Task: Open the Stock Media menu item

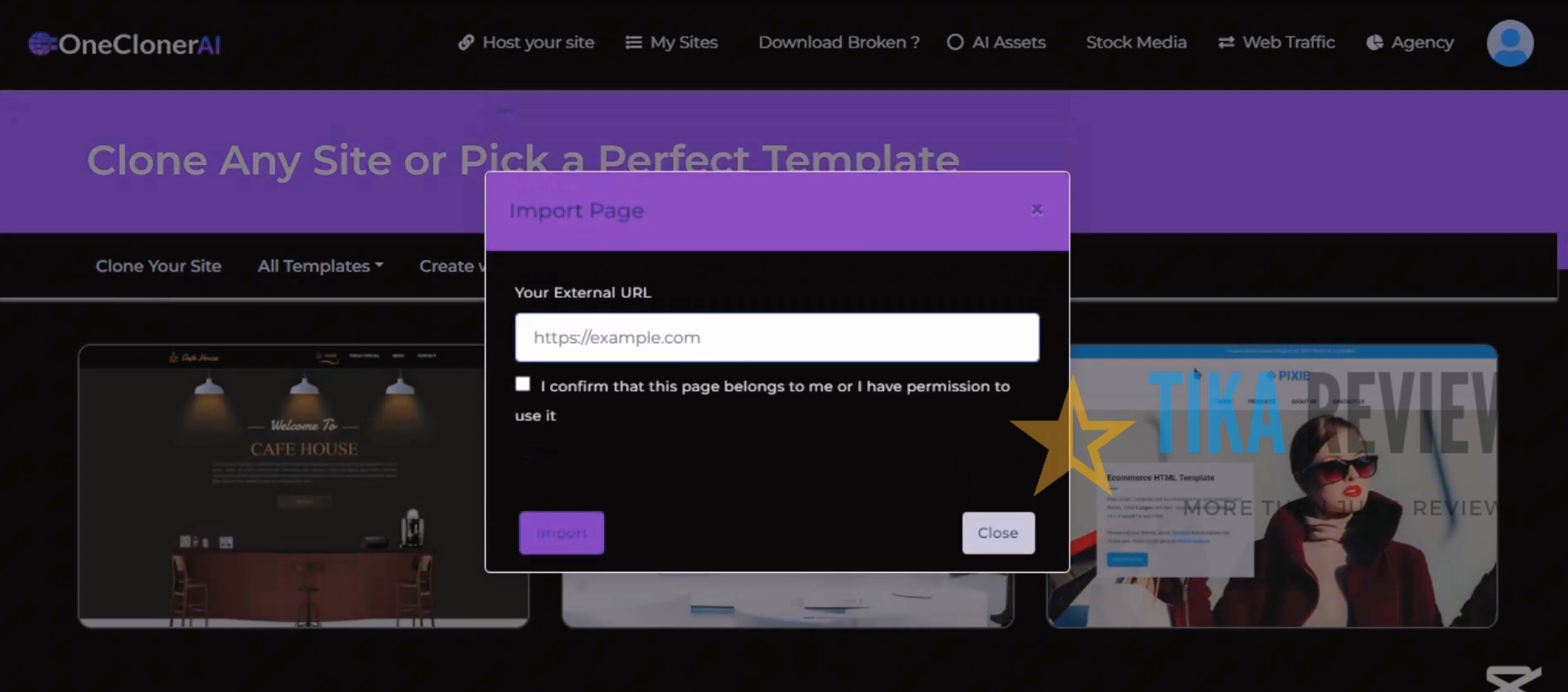Action: [x=1136, y=43]
